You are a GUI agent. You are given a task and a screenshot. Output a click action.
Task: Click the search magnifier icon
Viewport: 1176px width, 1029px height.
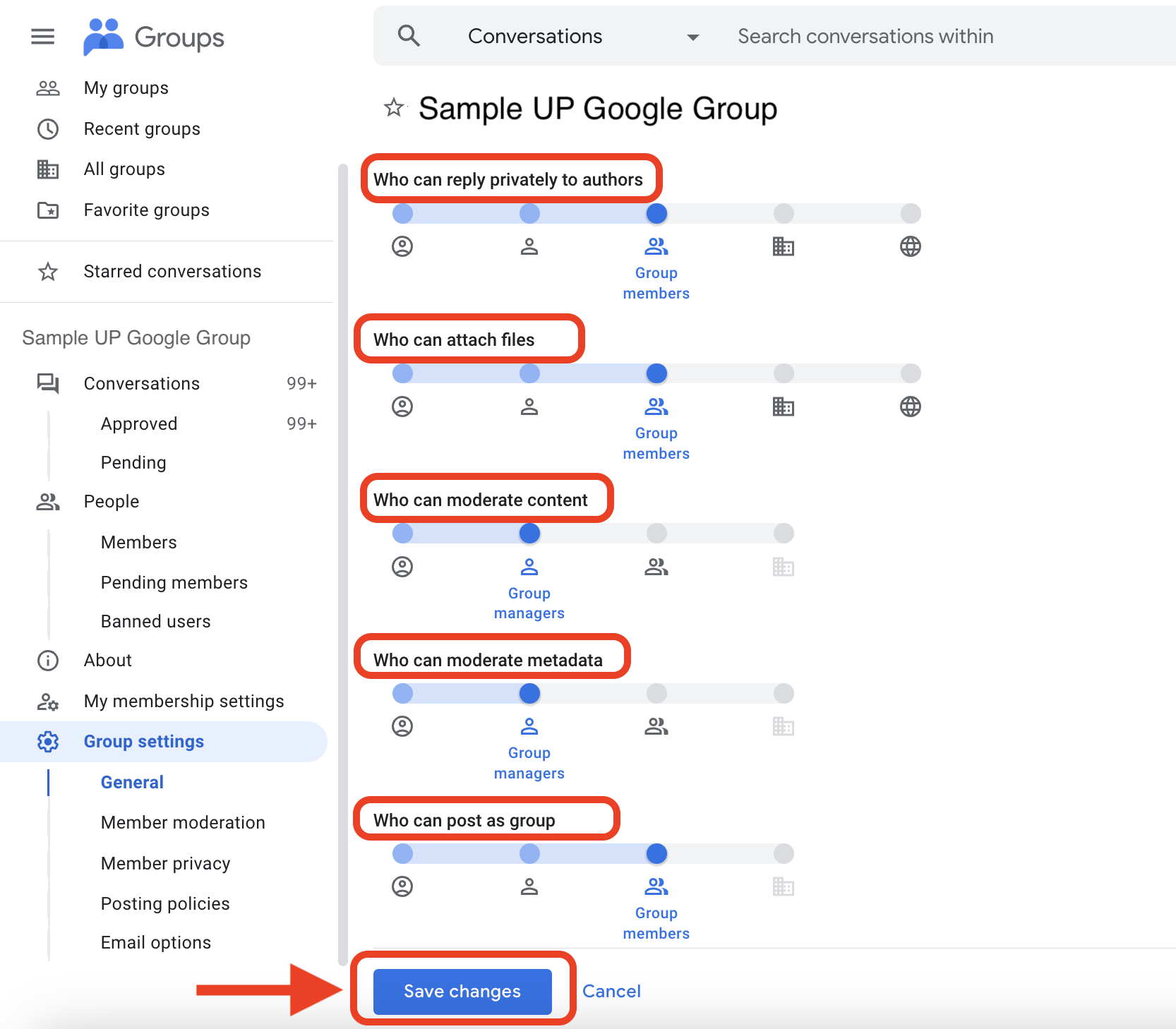point(409,36)
